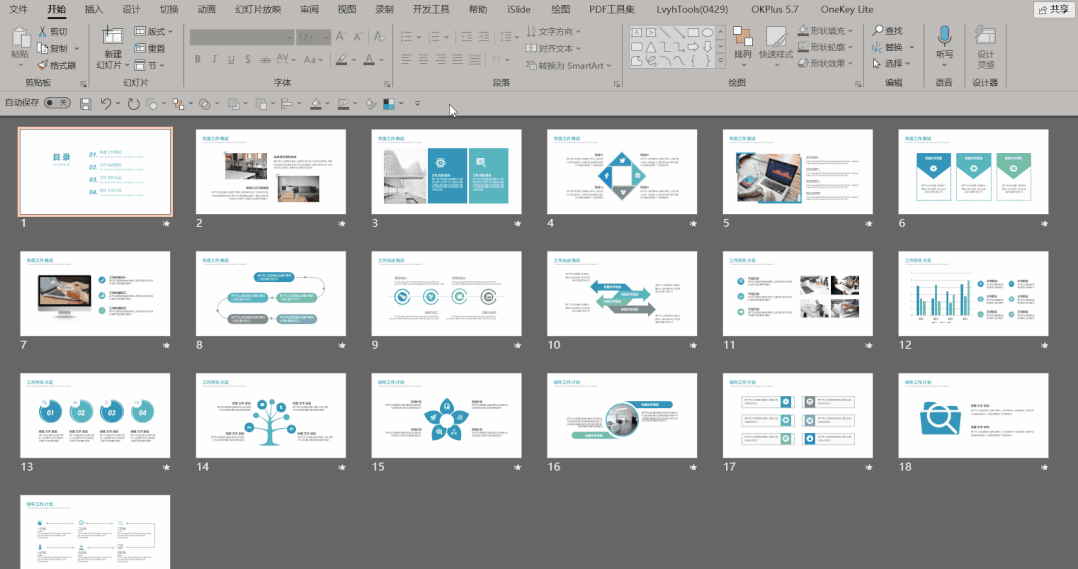This screenshot has height=569, width=1078.
Task: Click Convert to SmartArt button
Action: [x=569, y=65]
